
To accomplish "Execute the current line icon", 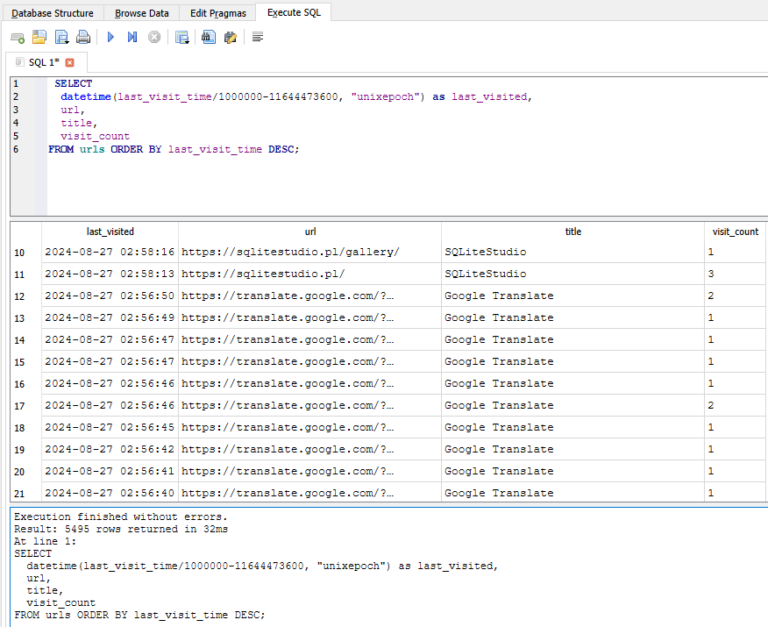I will [x=132, y=37].
